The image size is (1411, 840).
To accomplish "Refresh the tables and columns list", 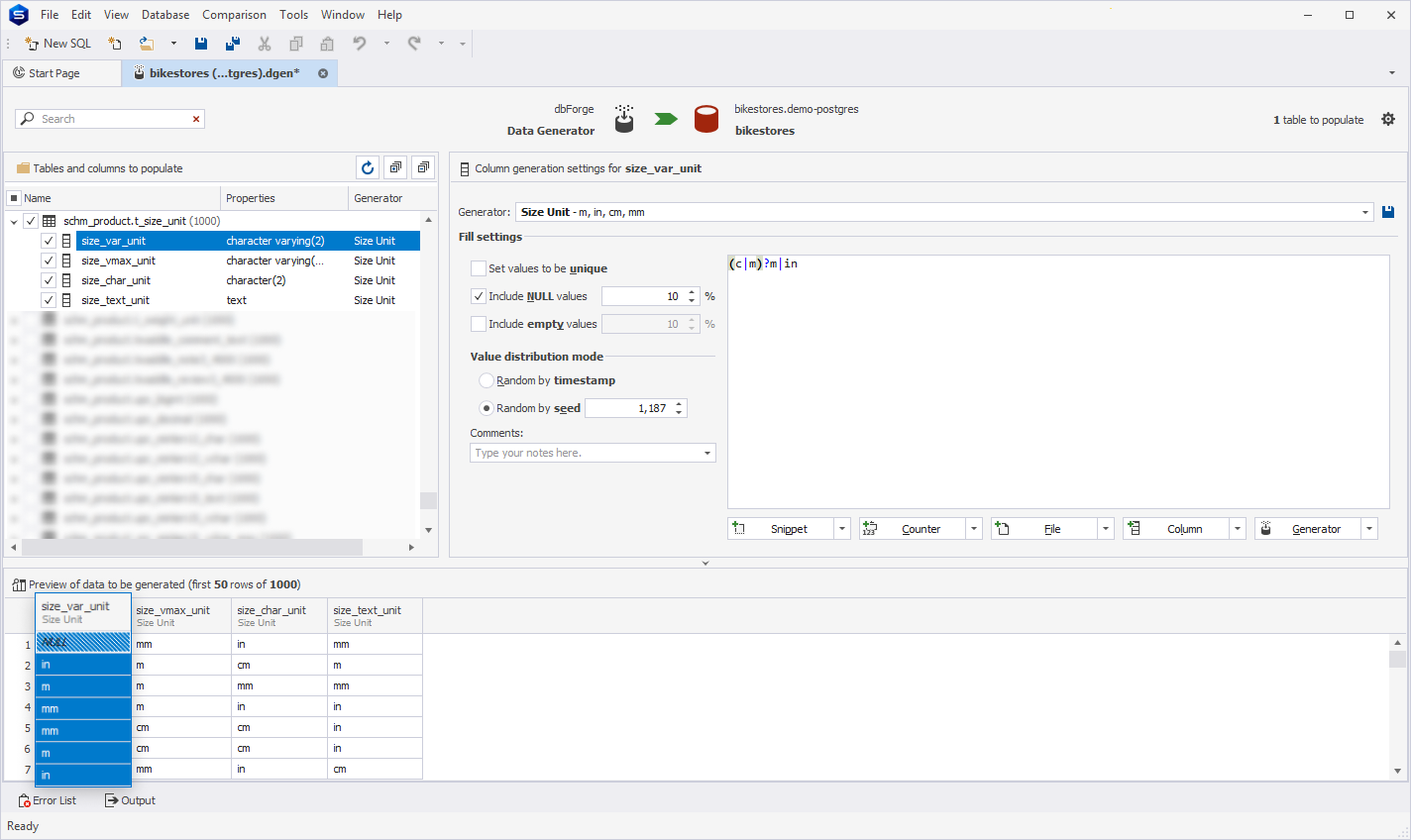I will pyautogui.click(x=368, y=167).
